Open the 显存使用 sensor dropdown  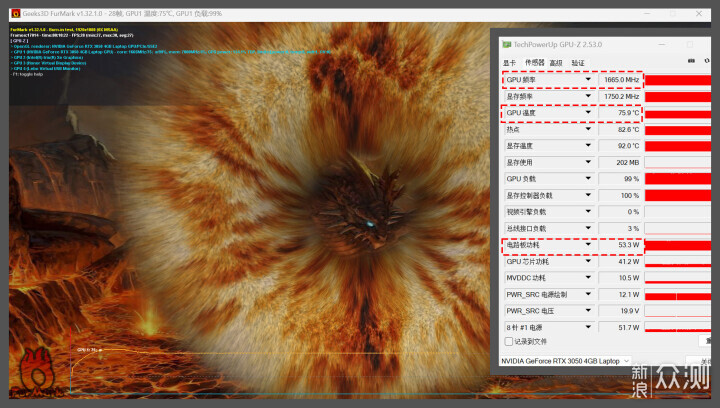coord(588,162)
